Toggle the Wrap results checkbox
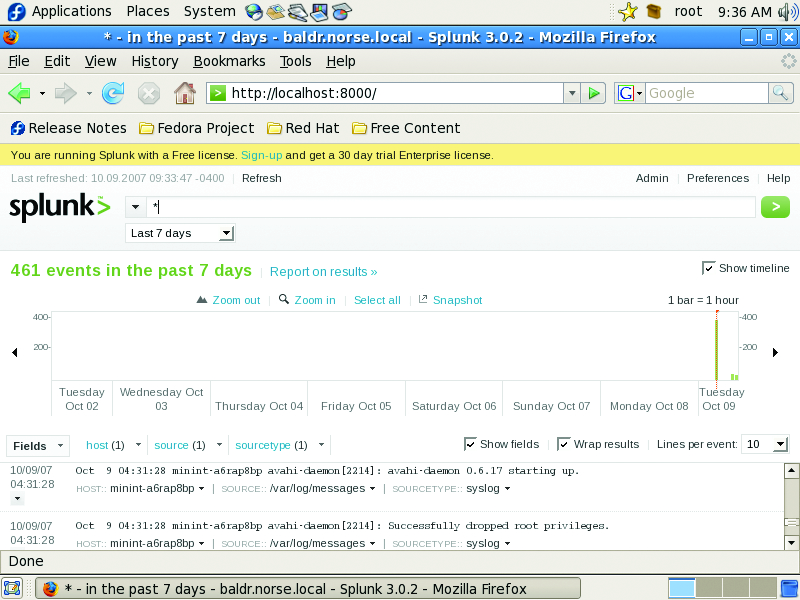Image resolution: width=800 pixels, height=600 pixels. click(x=564, y=444)
